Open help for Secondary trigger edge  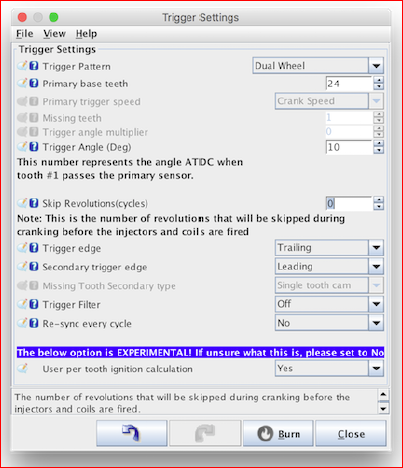click(34, 266)
